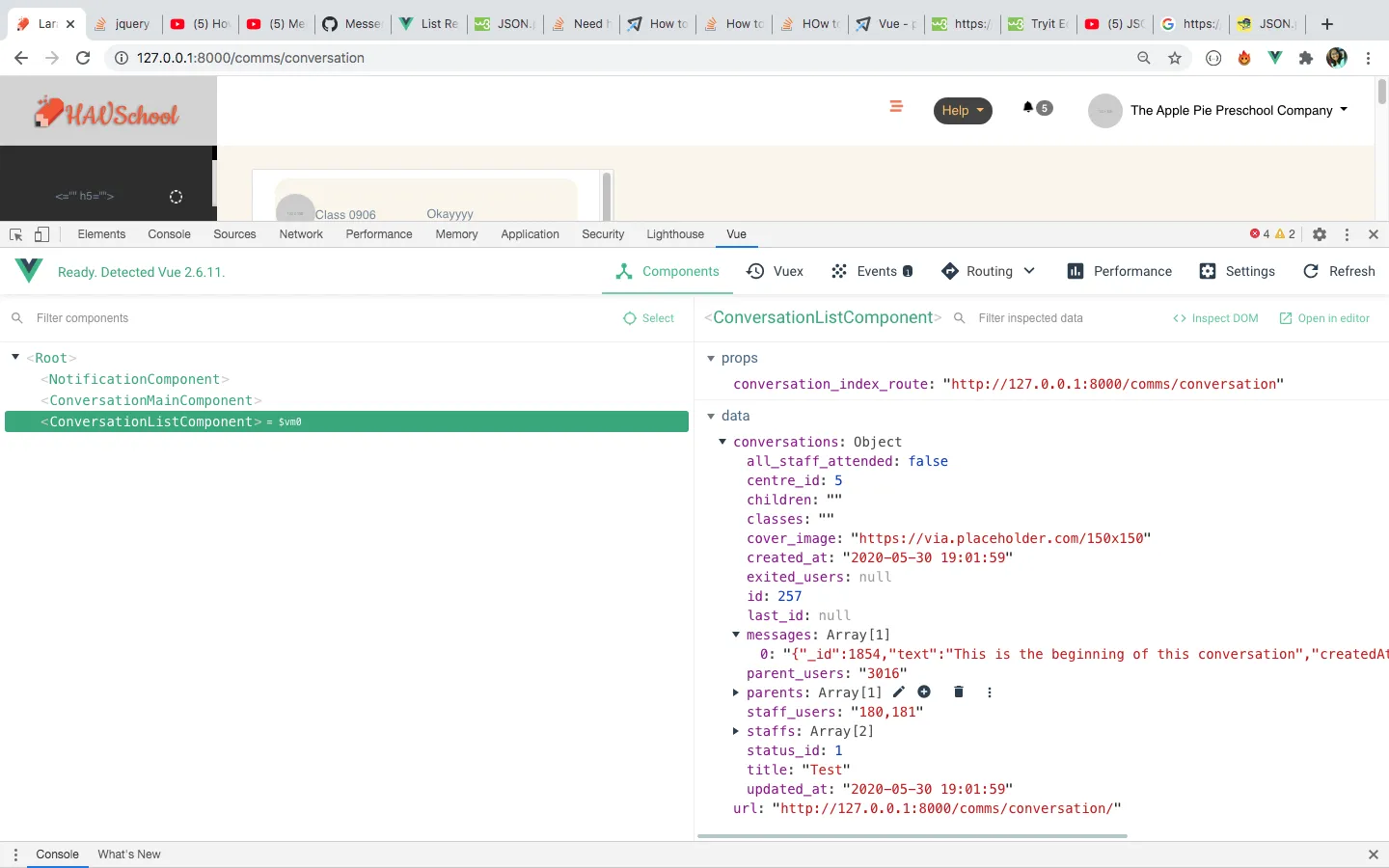Click the horizontal scrollbar in data panel
This screenshot has height=868, width=1389.
coord(912,835)
